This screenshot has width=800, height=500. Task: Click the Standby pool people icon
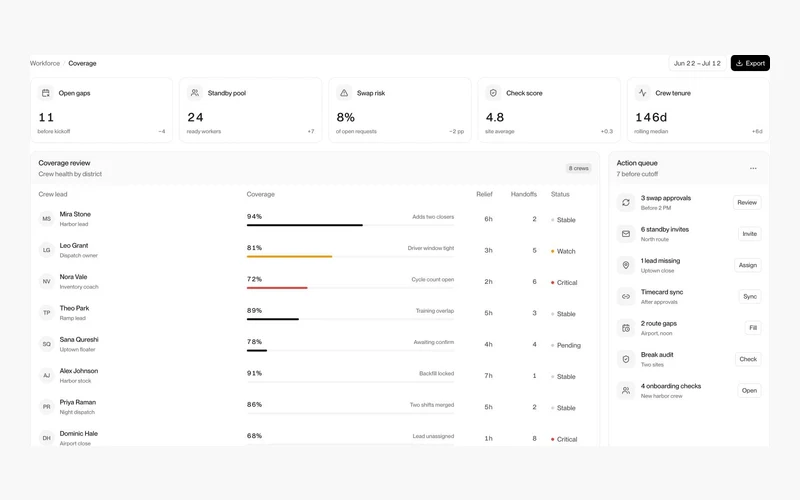pos(195,93)
